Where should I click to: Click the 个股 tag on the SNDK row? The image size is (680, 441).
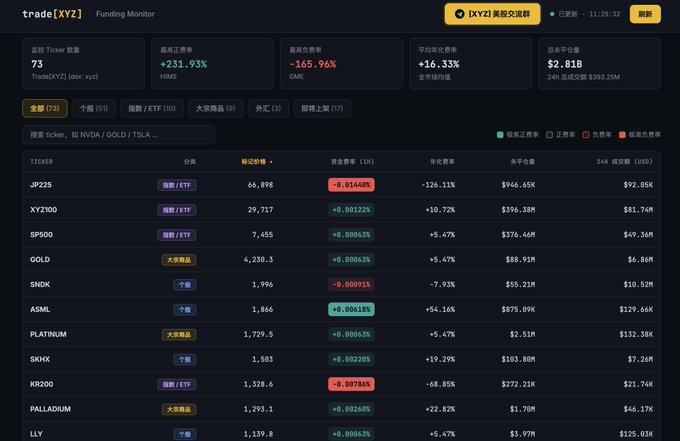(x=185, y=285)
